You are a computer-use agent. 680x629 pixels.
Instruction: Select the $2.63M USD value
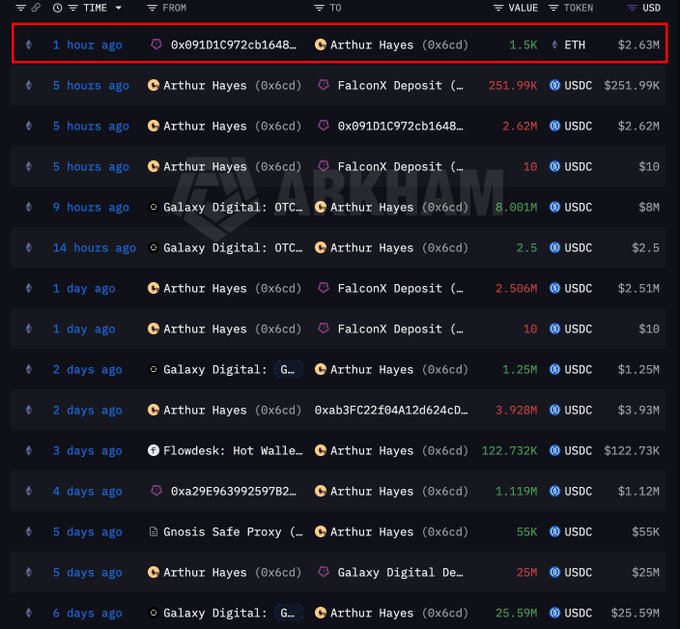point(638,45)
